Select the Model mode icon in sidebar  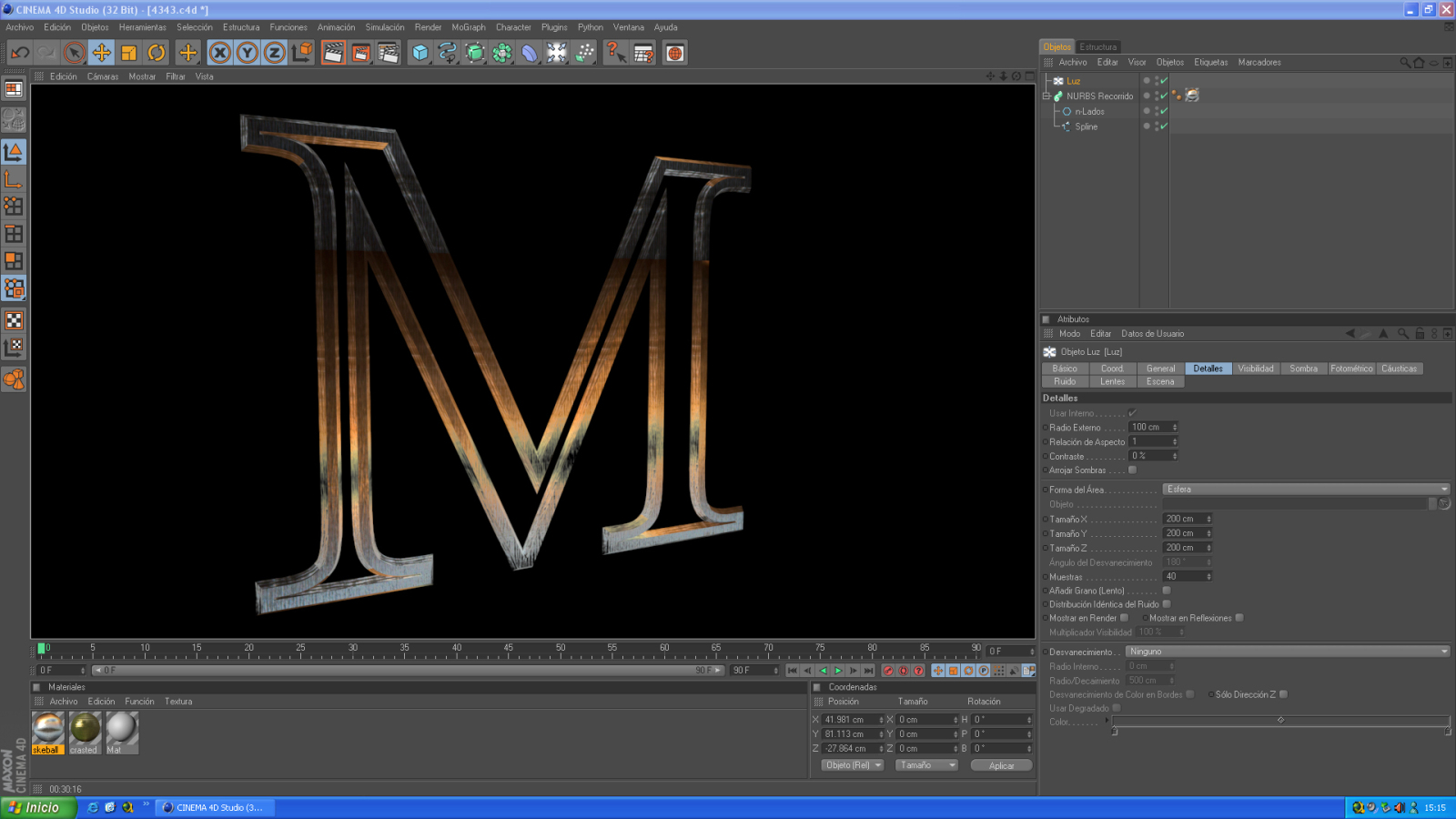click(x=14, y=151)
